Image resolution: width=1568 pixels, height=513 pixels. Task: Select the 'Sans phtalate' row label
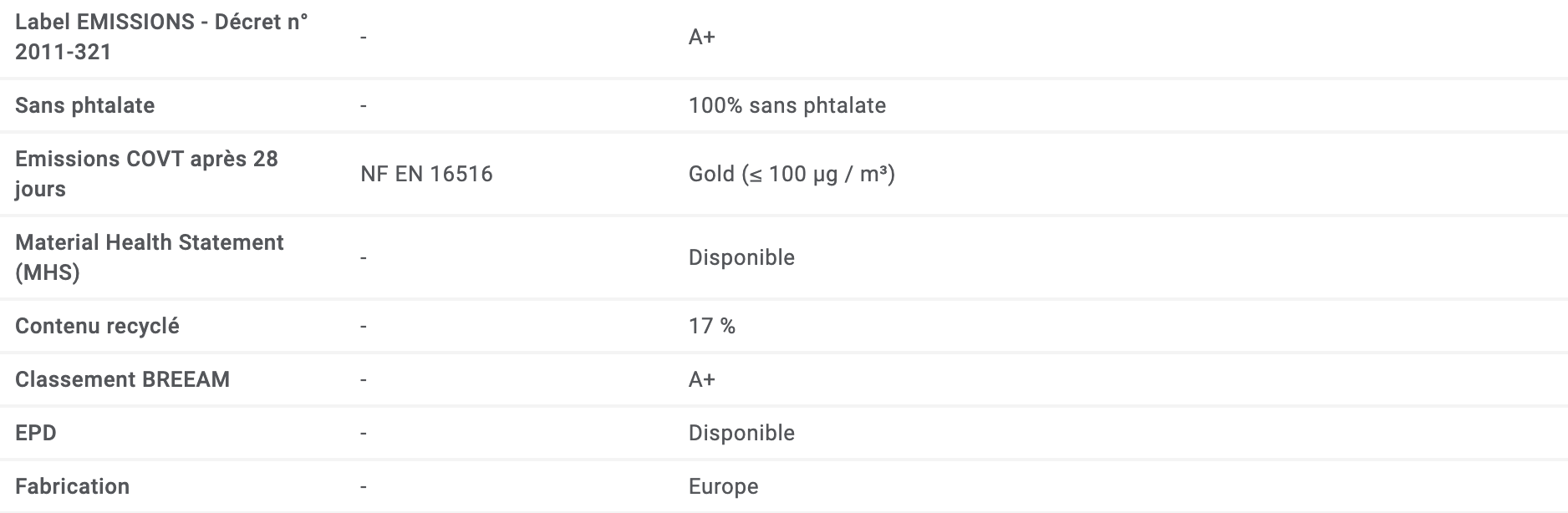click(x=85, y=105)
